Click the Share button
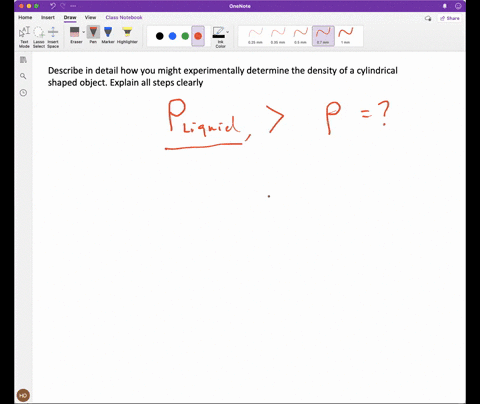The width and height of the screenshot is (480, 404). 450,18
